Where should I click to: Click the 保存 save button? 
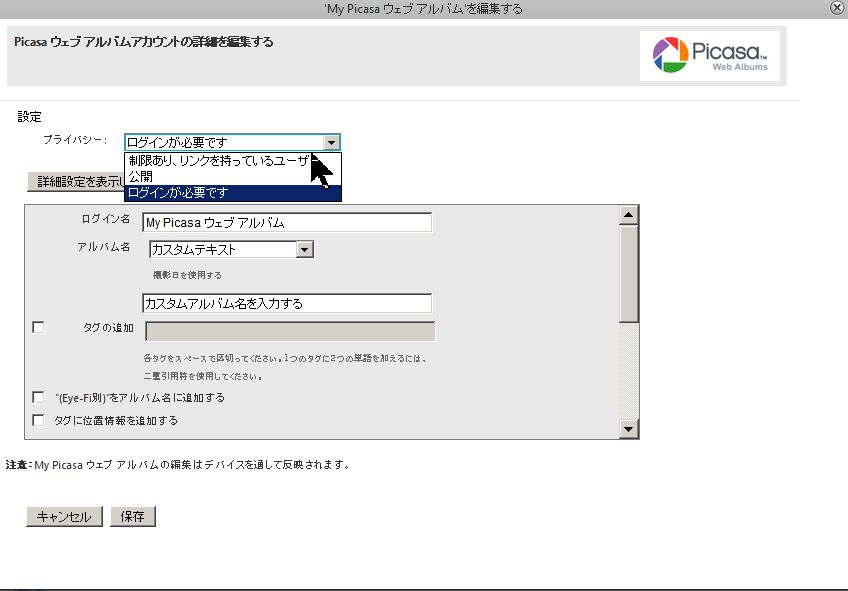tap(132, 516)
